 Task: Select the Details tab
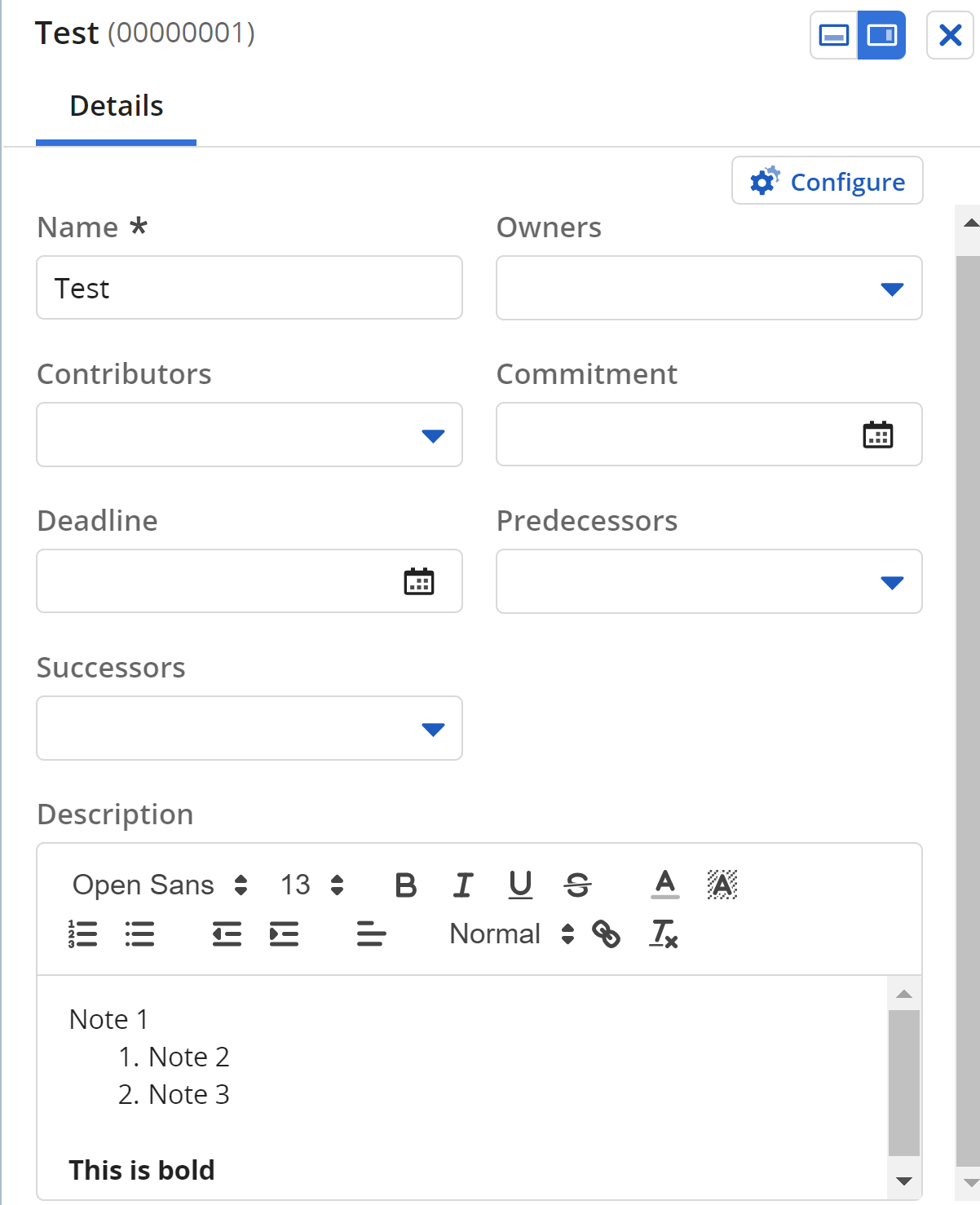click(x=117, y=107)
